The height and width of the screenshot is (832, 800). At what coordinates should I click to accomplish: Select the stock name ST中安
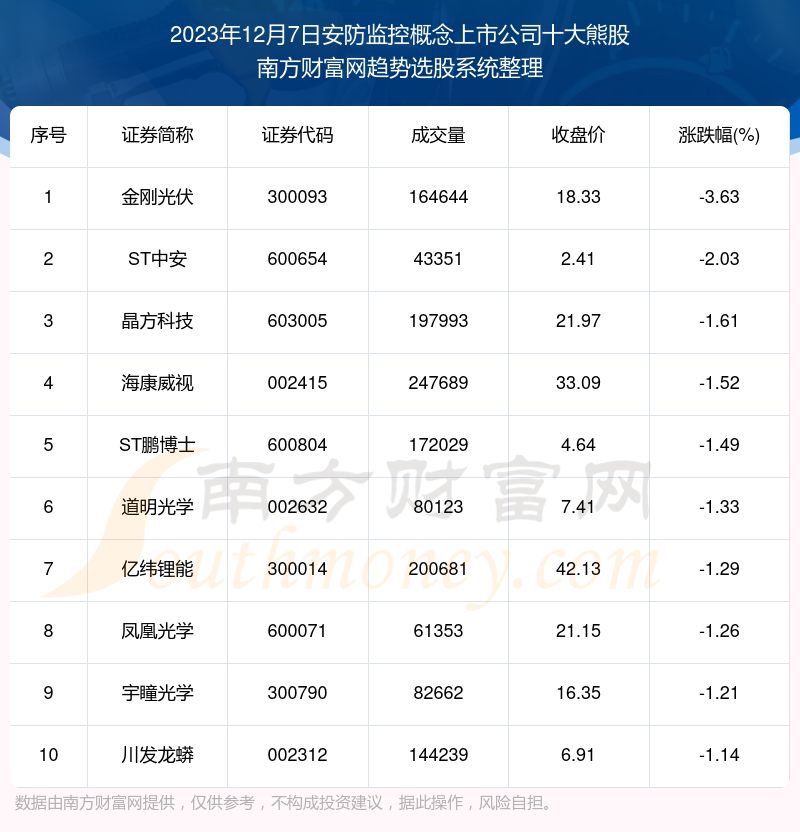(x=158, y=259)
